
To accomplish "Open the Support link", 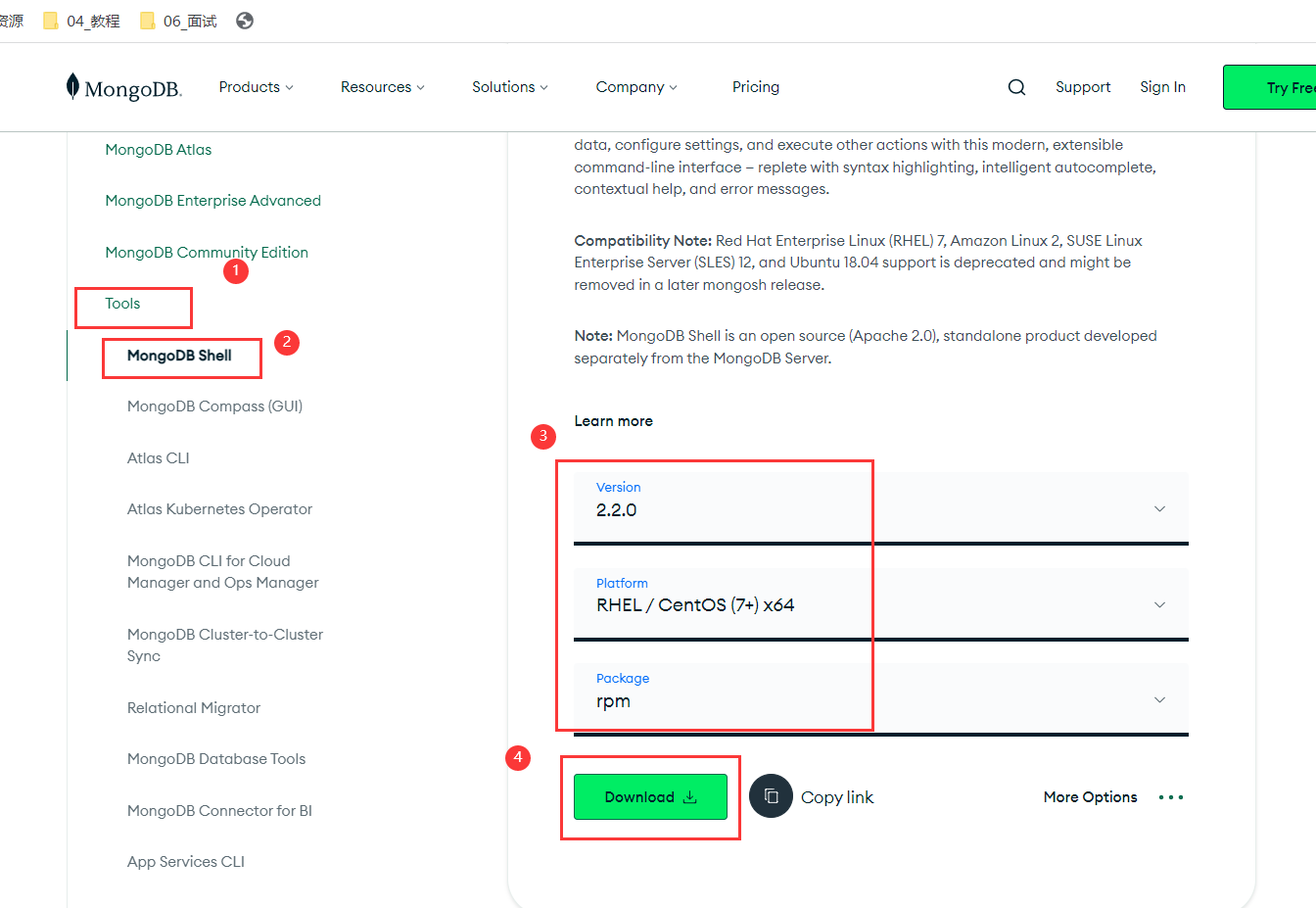I will coord(1083,87).
